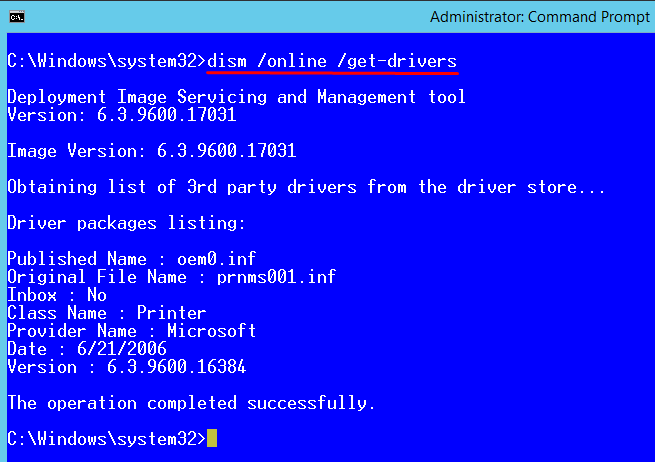The image size is (655, 462).
Task: Click the Driver packages listing: text
Action: click(127, 223)
